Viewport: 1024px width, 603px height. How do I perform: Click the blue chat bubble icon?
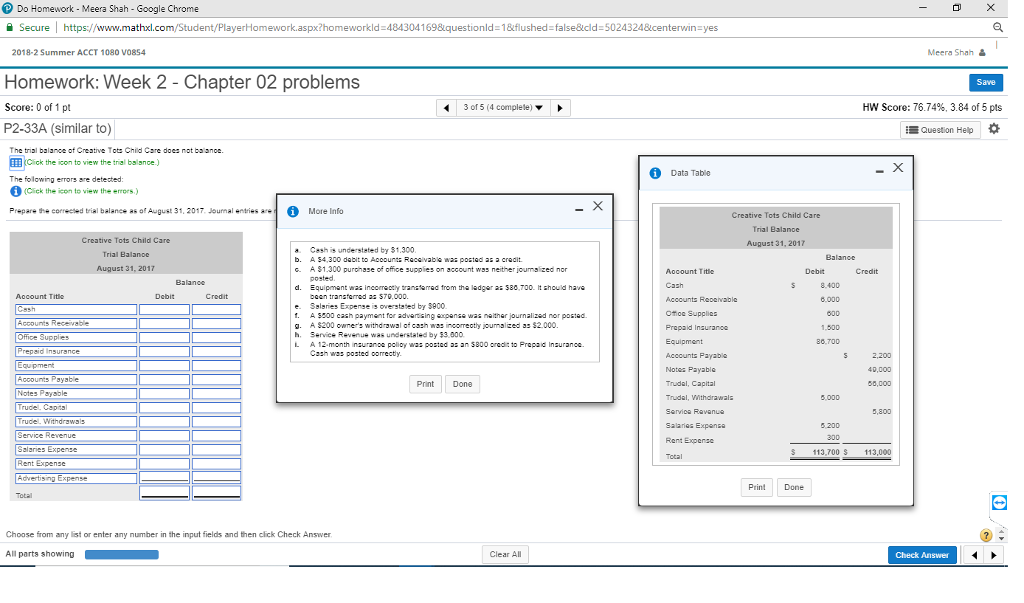999,502
